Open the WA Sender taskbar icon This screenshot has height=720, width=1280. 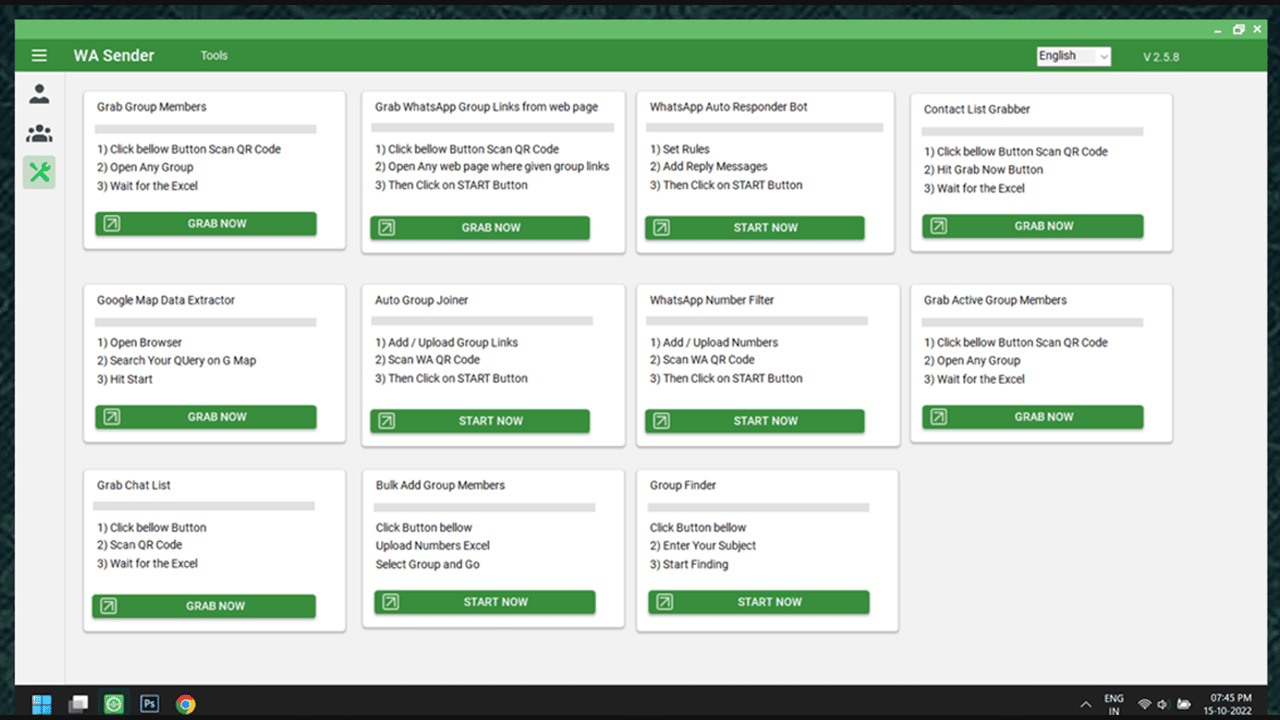tap(114, 704)
